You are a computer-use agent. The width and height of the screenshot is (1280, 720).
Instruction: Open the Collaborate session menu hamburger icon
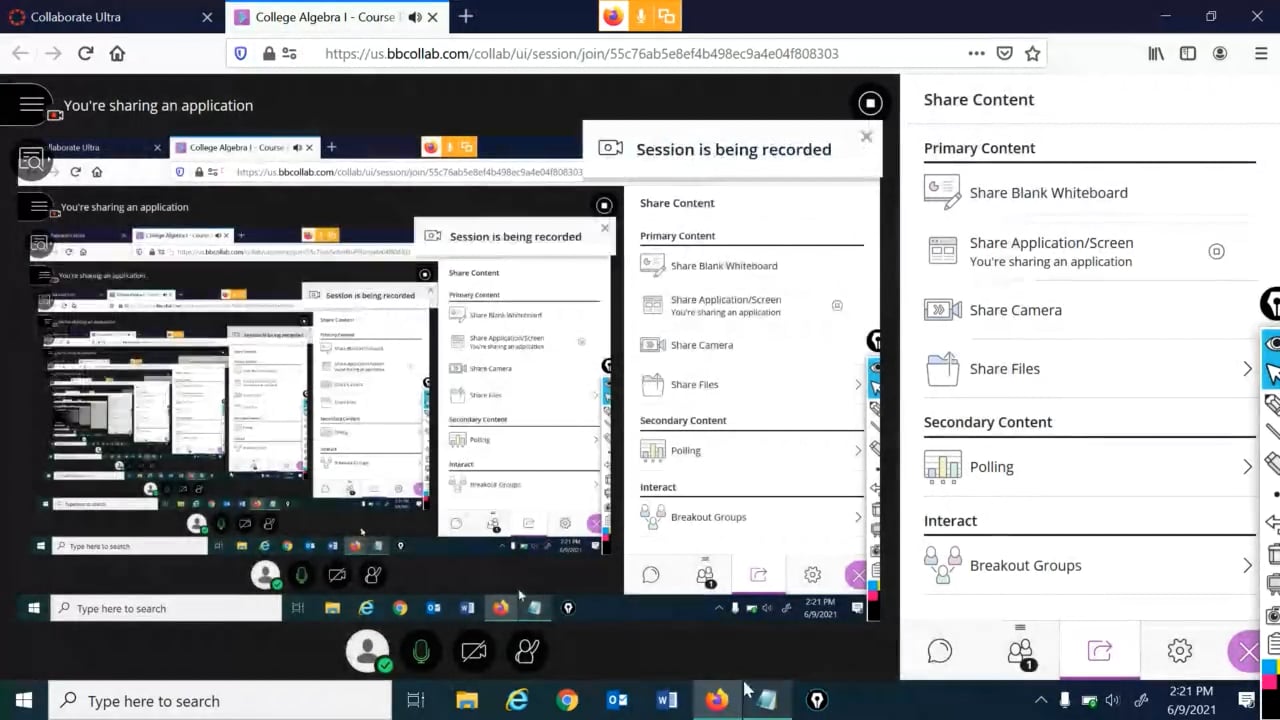click(31, 104)
